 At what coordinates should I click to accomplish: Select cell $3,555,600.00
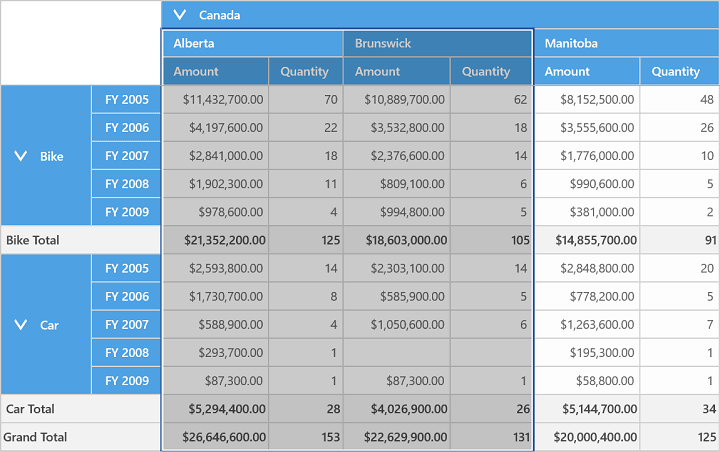coord(586,128)
